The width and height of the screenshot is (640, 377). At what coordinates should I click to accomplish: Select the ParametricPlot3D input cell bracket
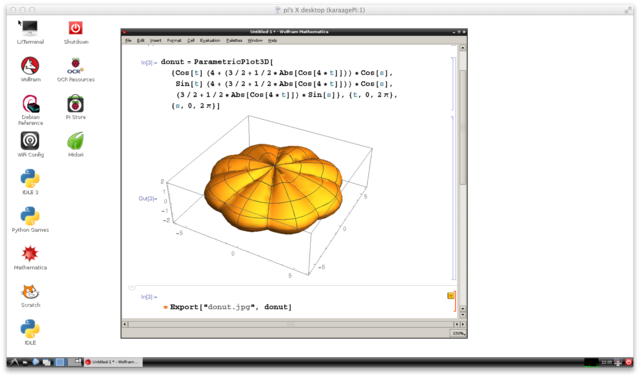pos(452,84)
